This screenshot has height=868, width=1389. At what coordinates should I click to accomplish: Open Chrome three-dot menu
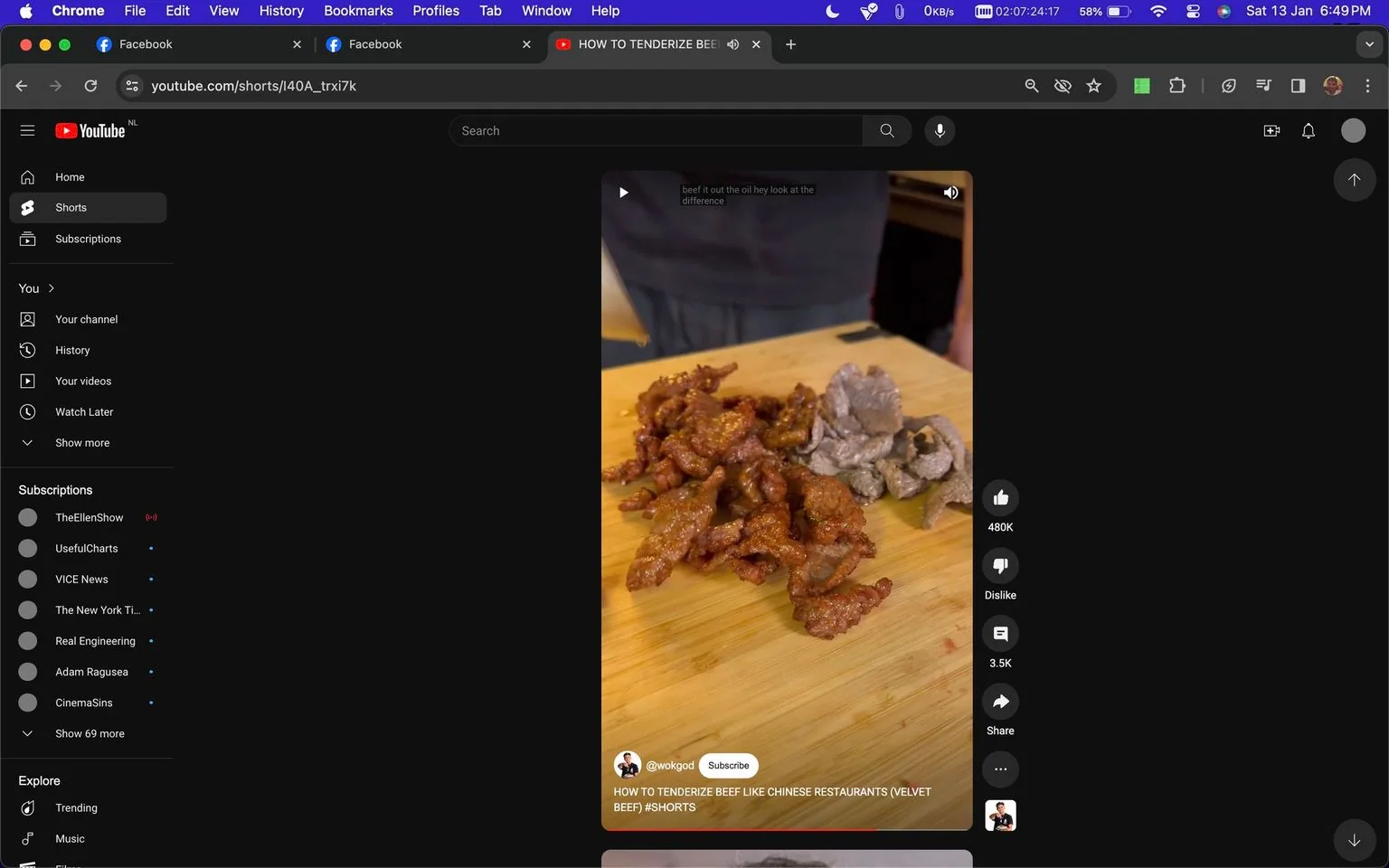[1367, 86]
